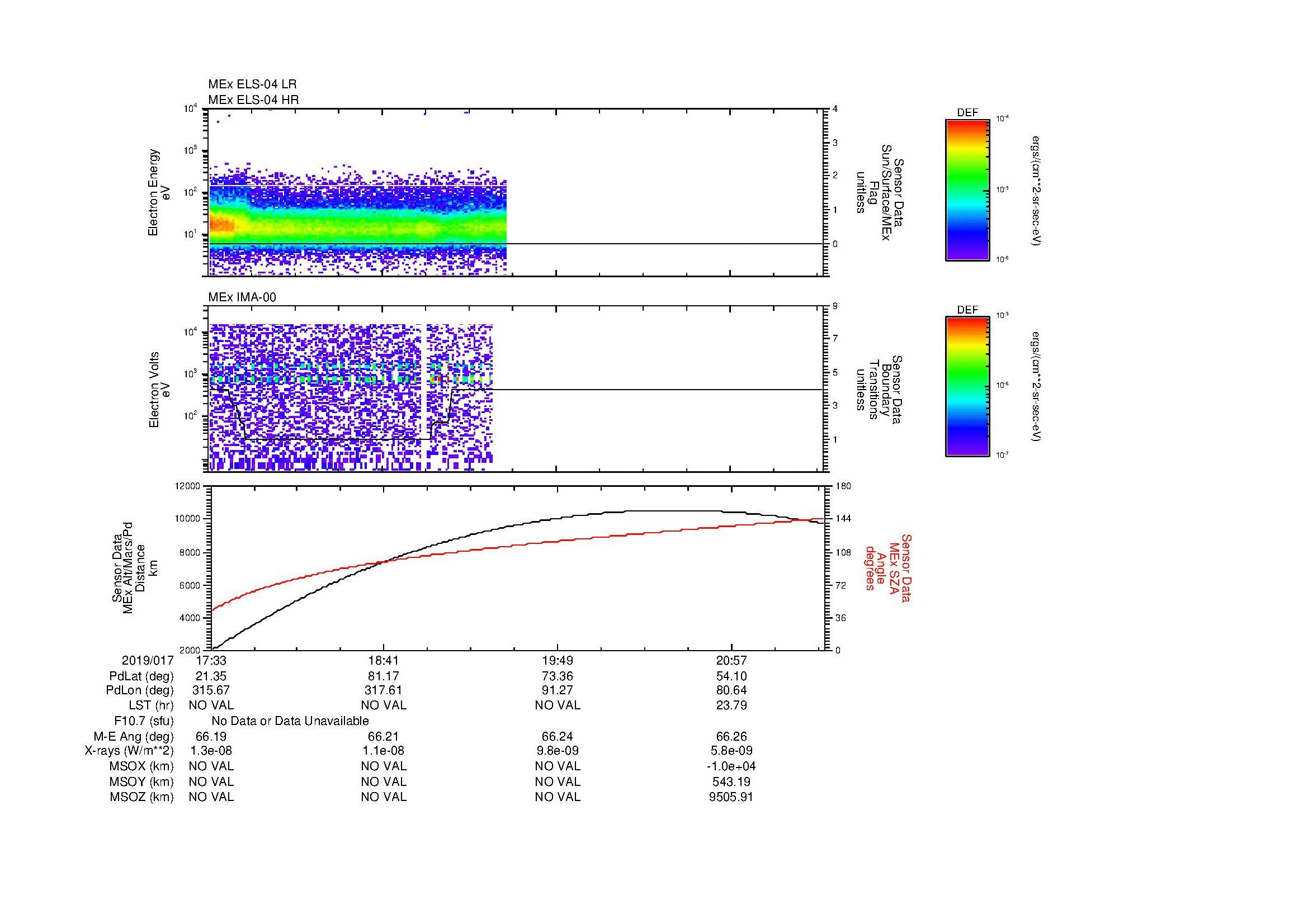
Task: Click X-rays value 9.8e-09
Action: click(x=558, y=751)
